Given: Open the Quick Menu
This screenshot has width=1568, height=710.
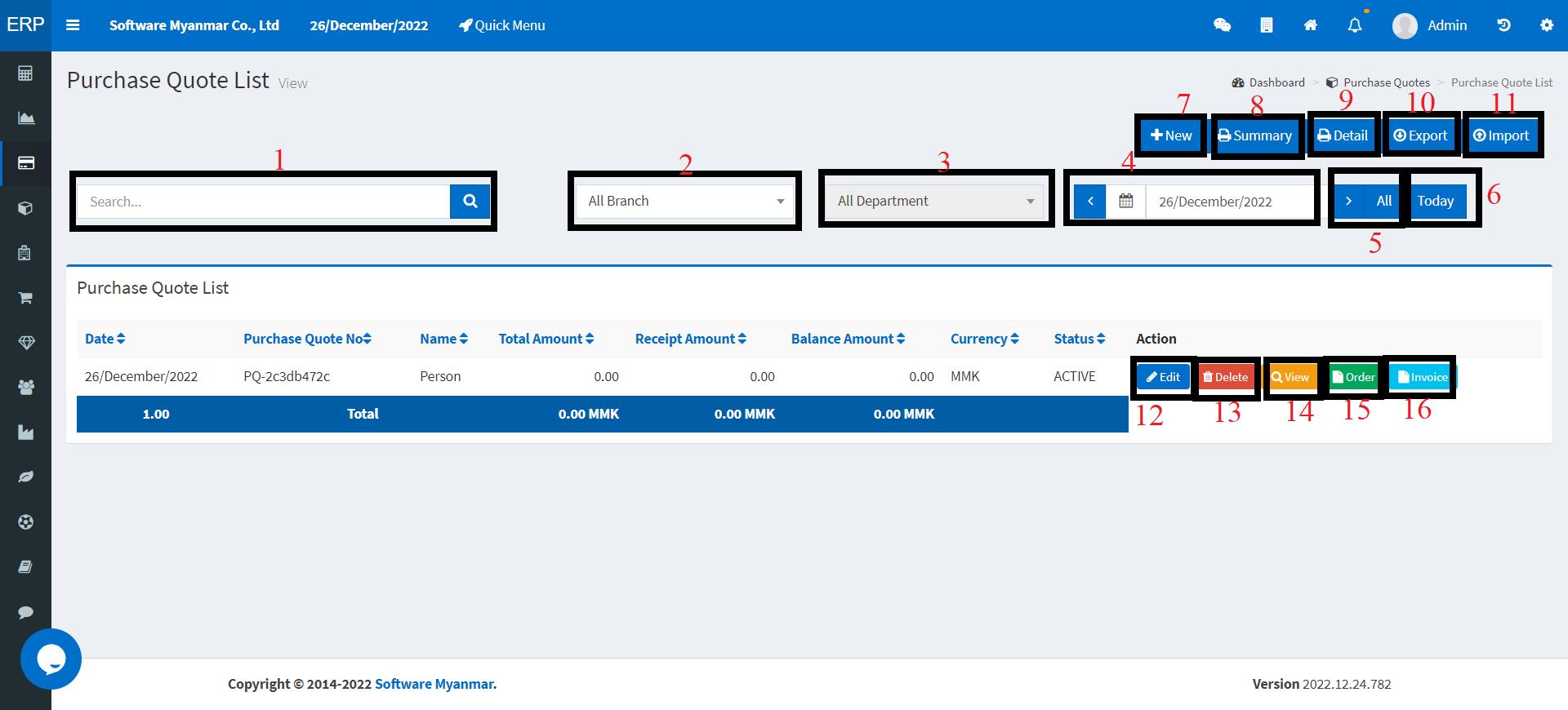Looking at the screenshot, I should coord(501,25).
